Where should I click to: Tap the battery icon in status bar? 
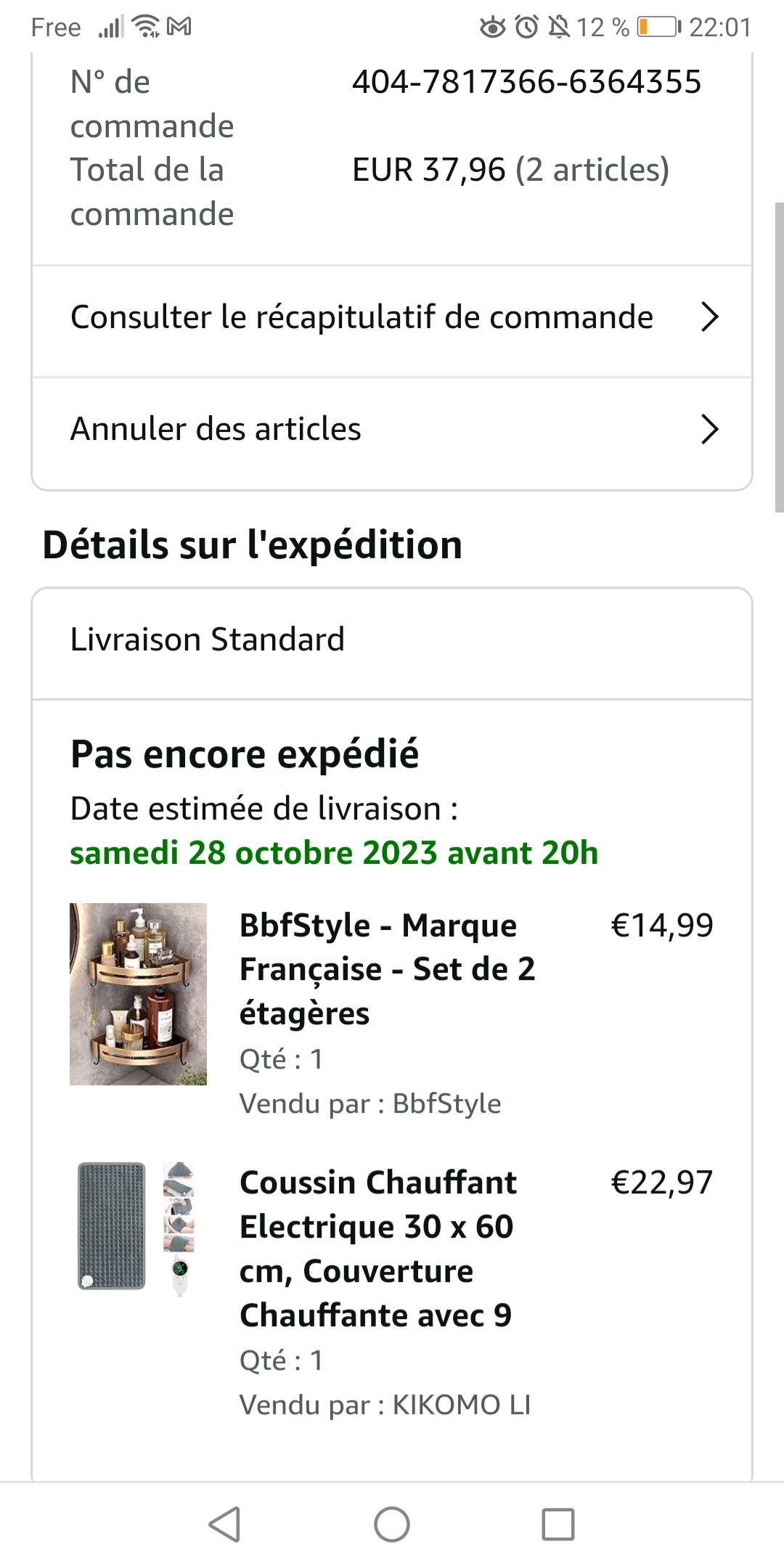[x=659, y=27]
